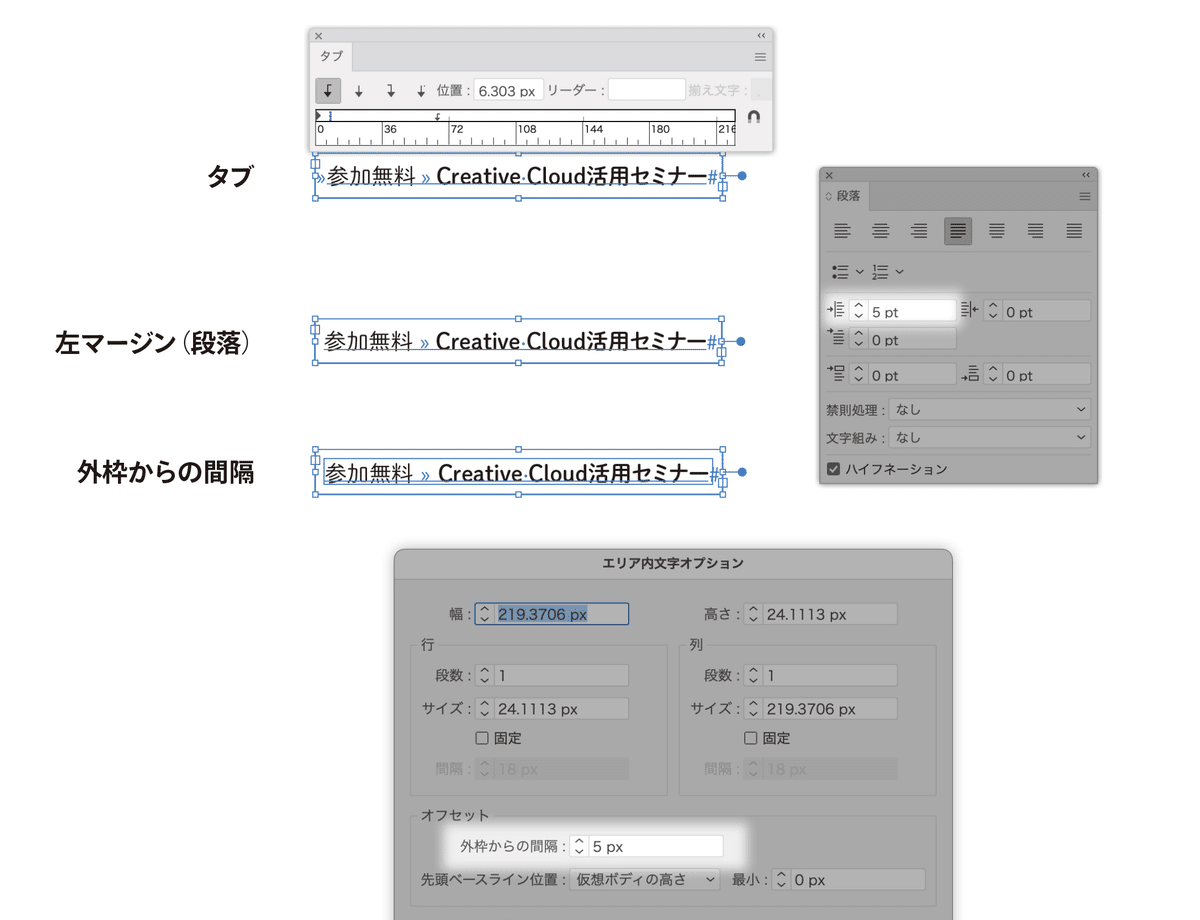Expand the bullet list options arrow
Screen dimensions: 1200x920
click(859, 271)
